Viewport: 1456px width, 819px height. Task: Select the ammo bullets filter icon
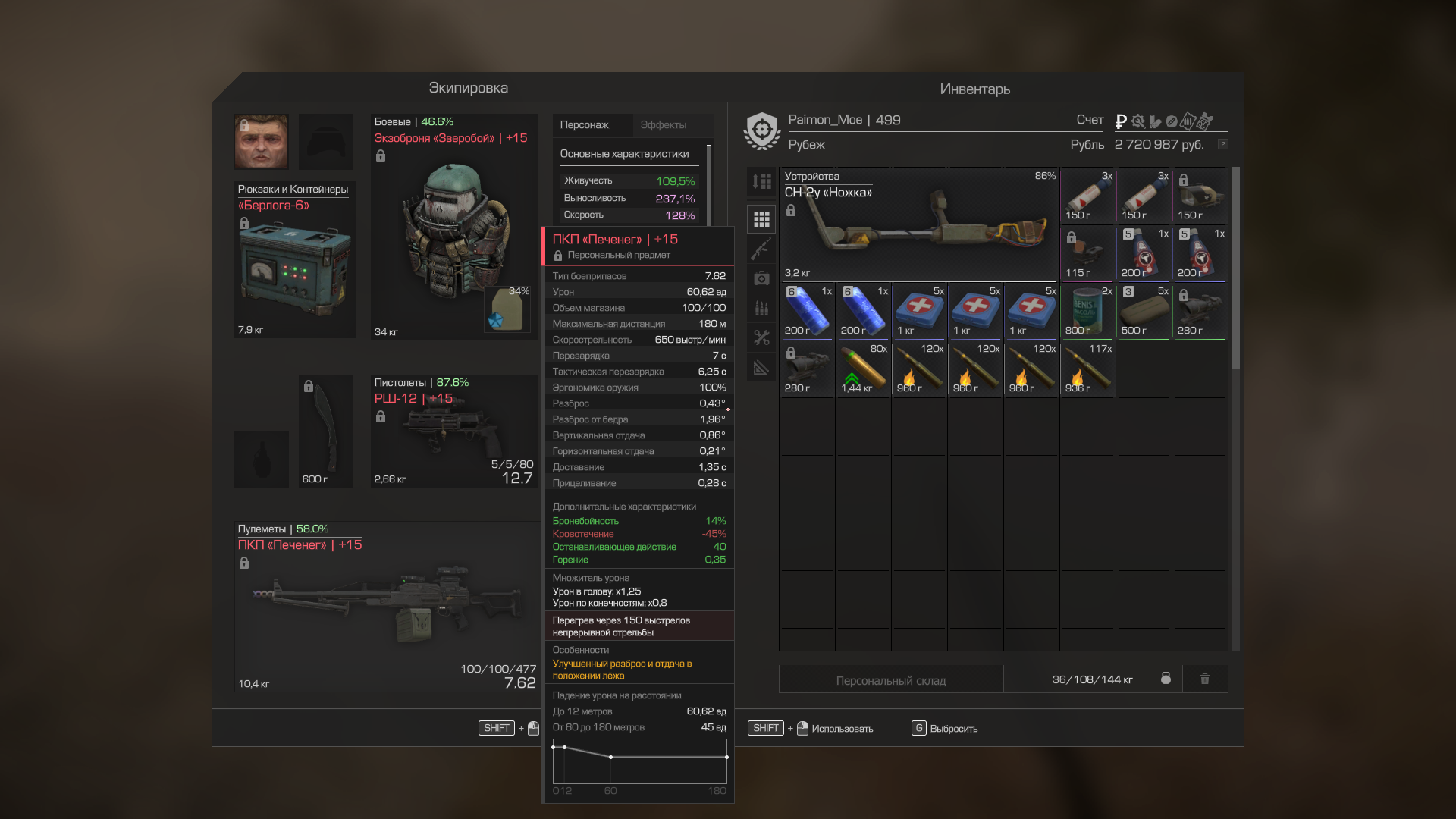pos(761,308)
